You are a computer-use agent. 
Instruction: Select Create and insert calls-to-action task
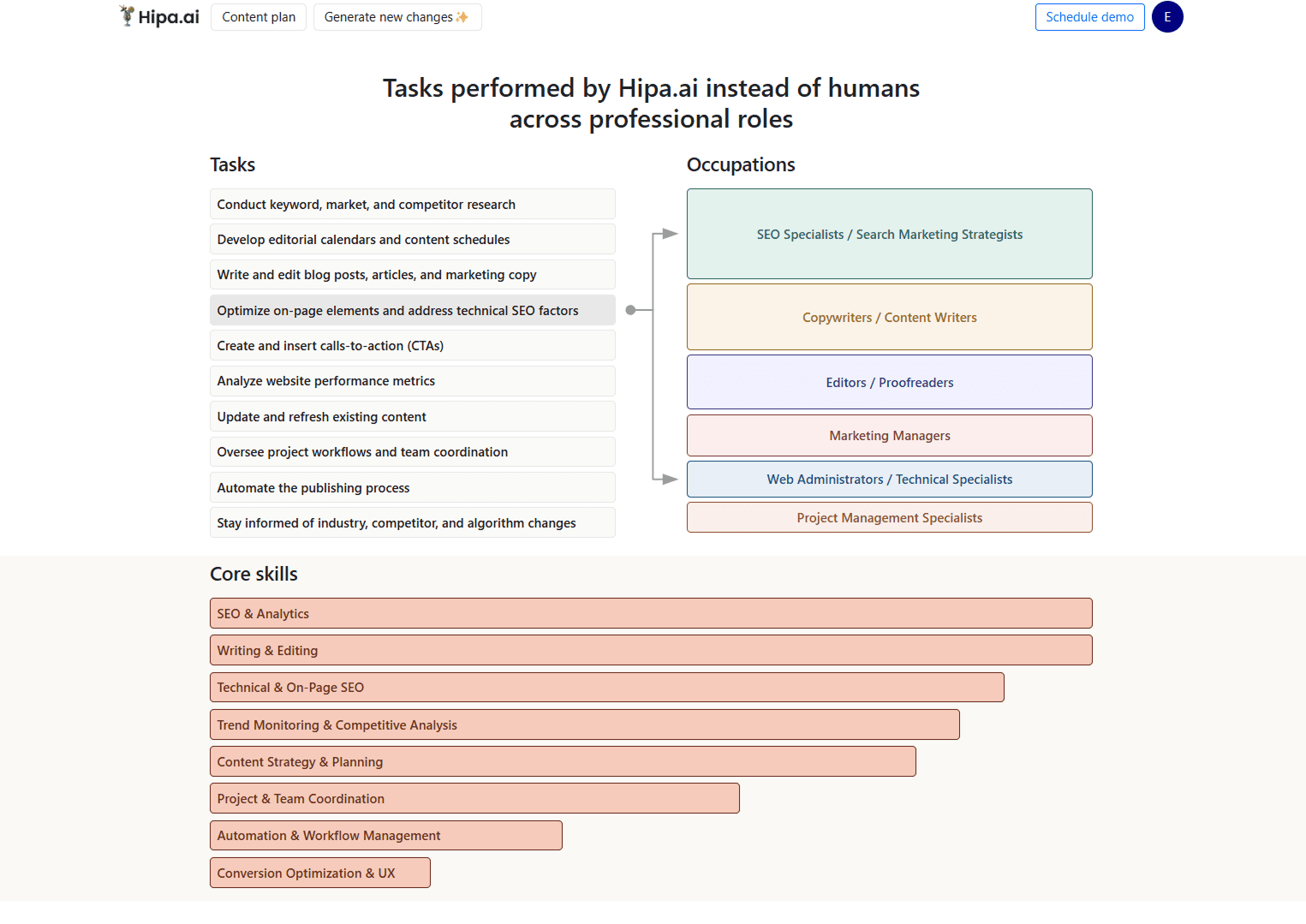tap(412, 346)
